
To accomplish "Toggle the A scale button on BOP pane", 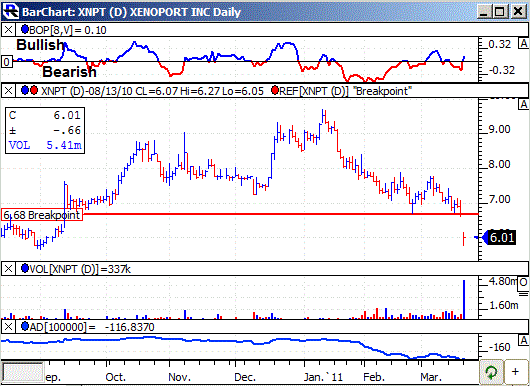I will (524, 43).
